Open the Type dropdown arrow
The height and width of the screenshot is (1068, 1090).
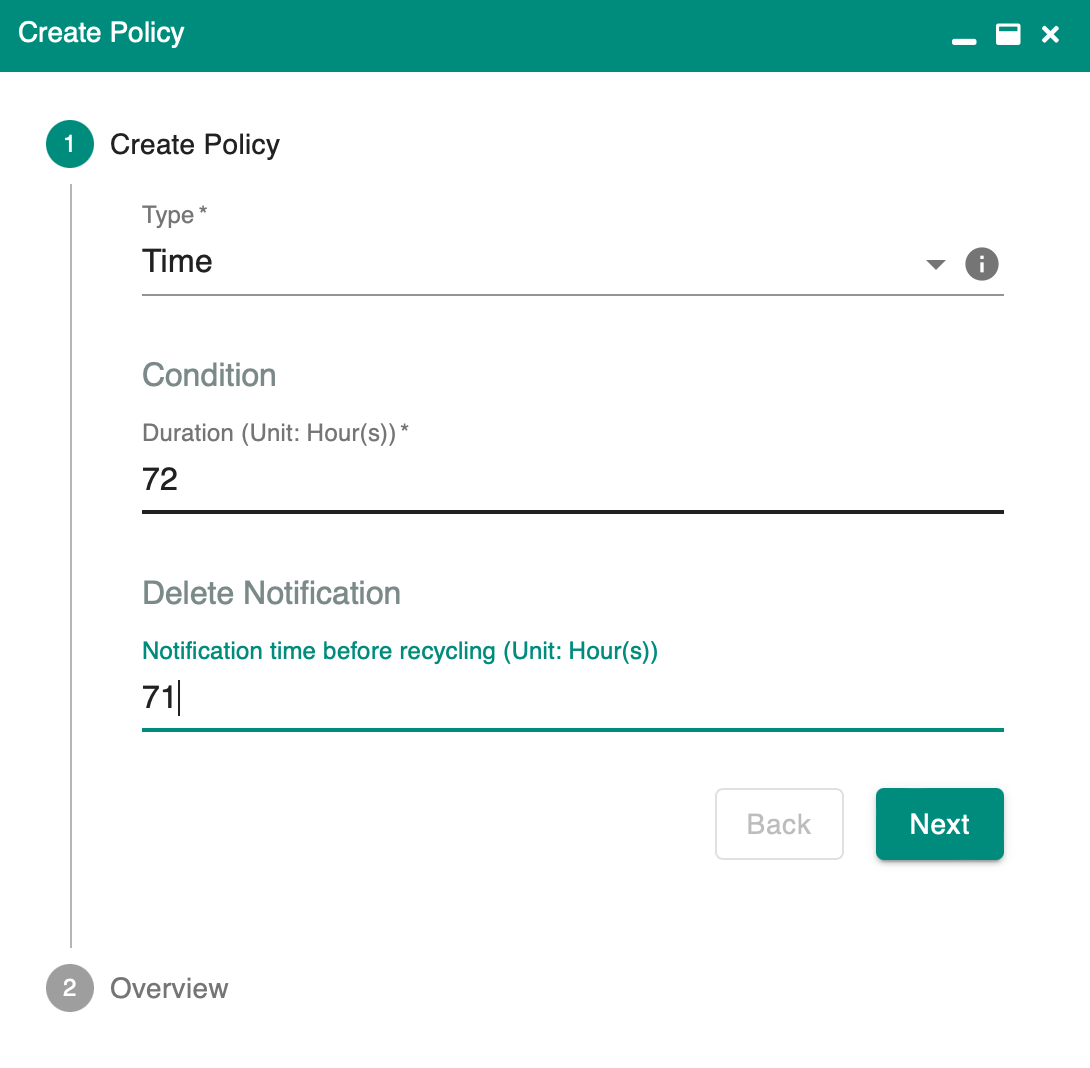coord(936,264)
